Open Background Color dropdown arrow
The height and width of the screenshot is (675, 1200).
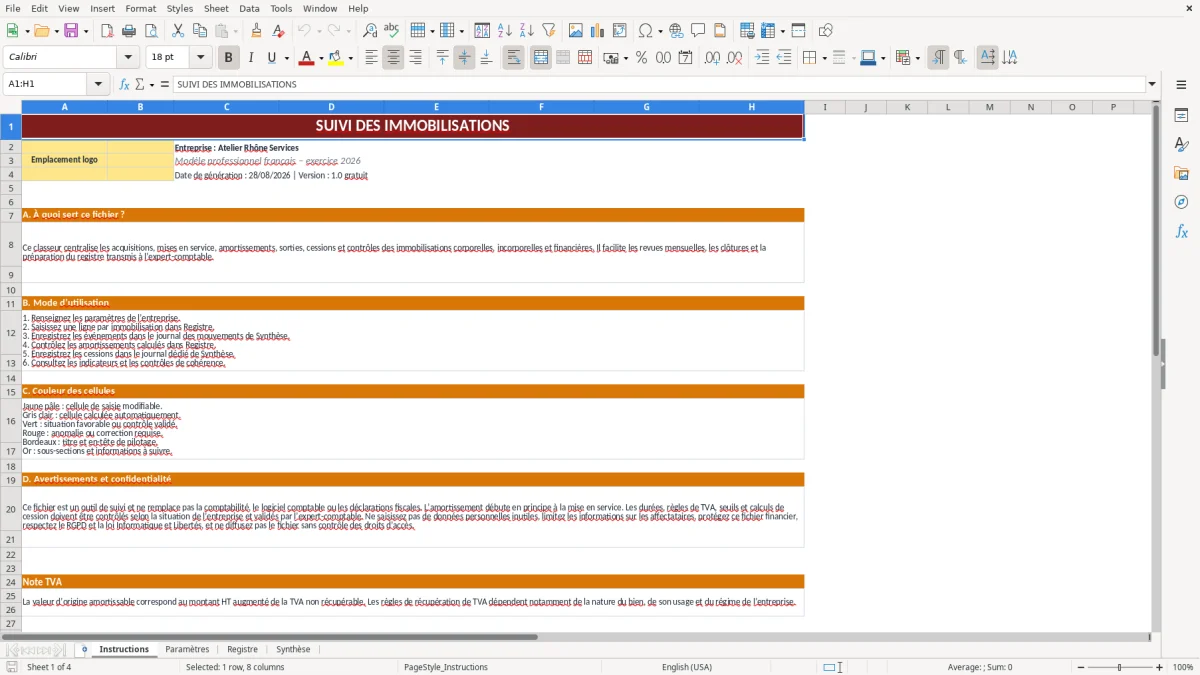(x=350, y=58)
